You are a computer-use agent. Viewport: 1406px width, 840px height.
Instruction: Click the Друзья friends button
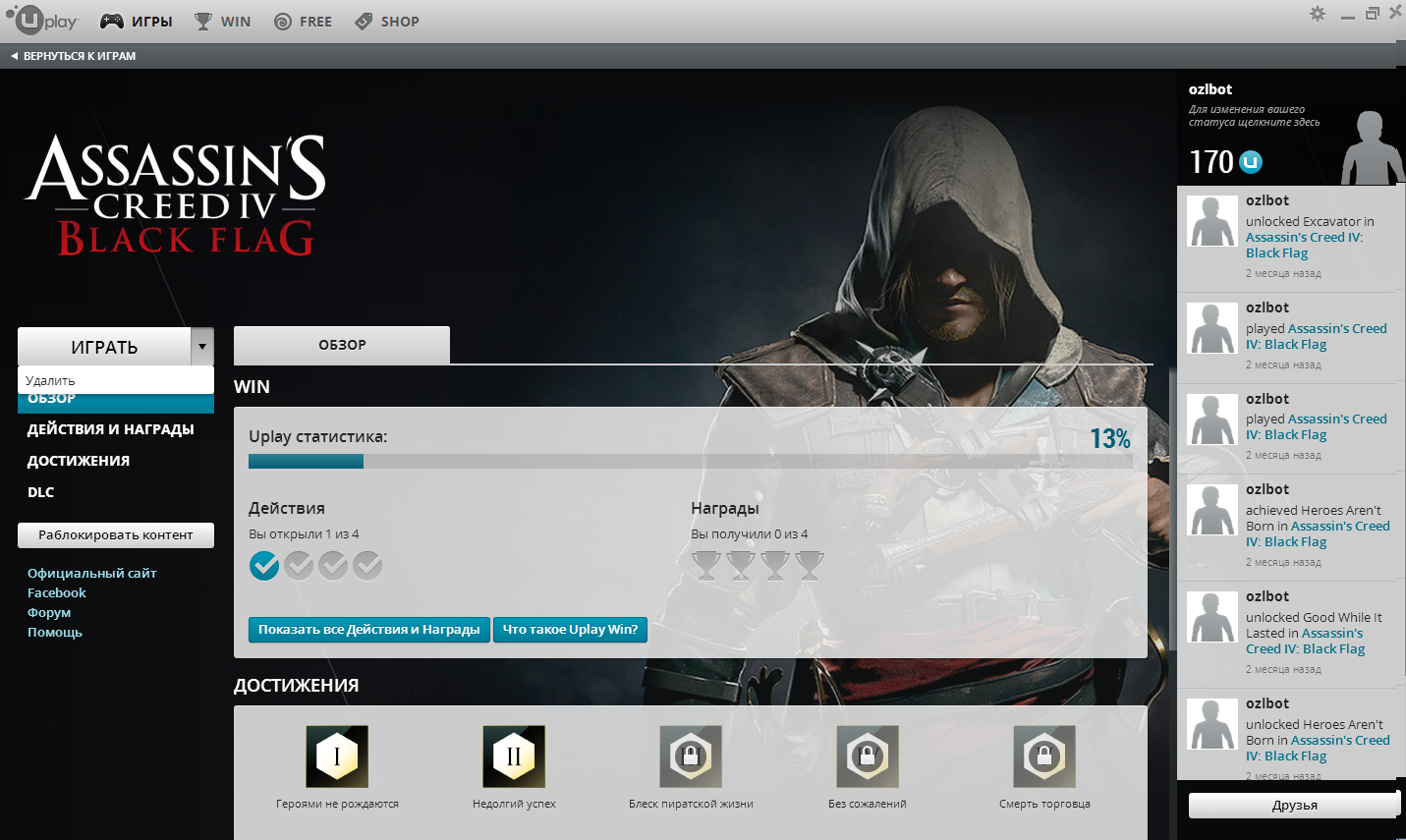coord(1294,805)
